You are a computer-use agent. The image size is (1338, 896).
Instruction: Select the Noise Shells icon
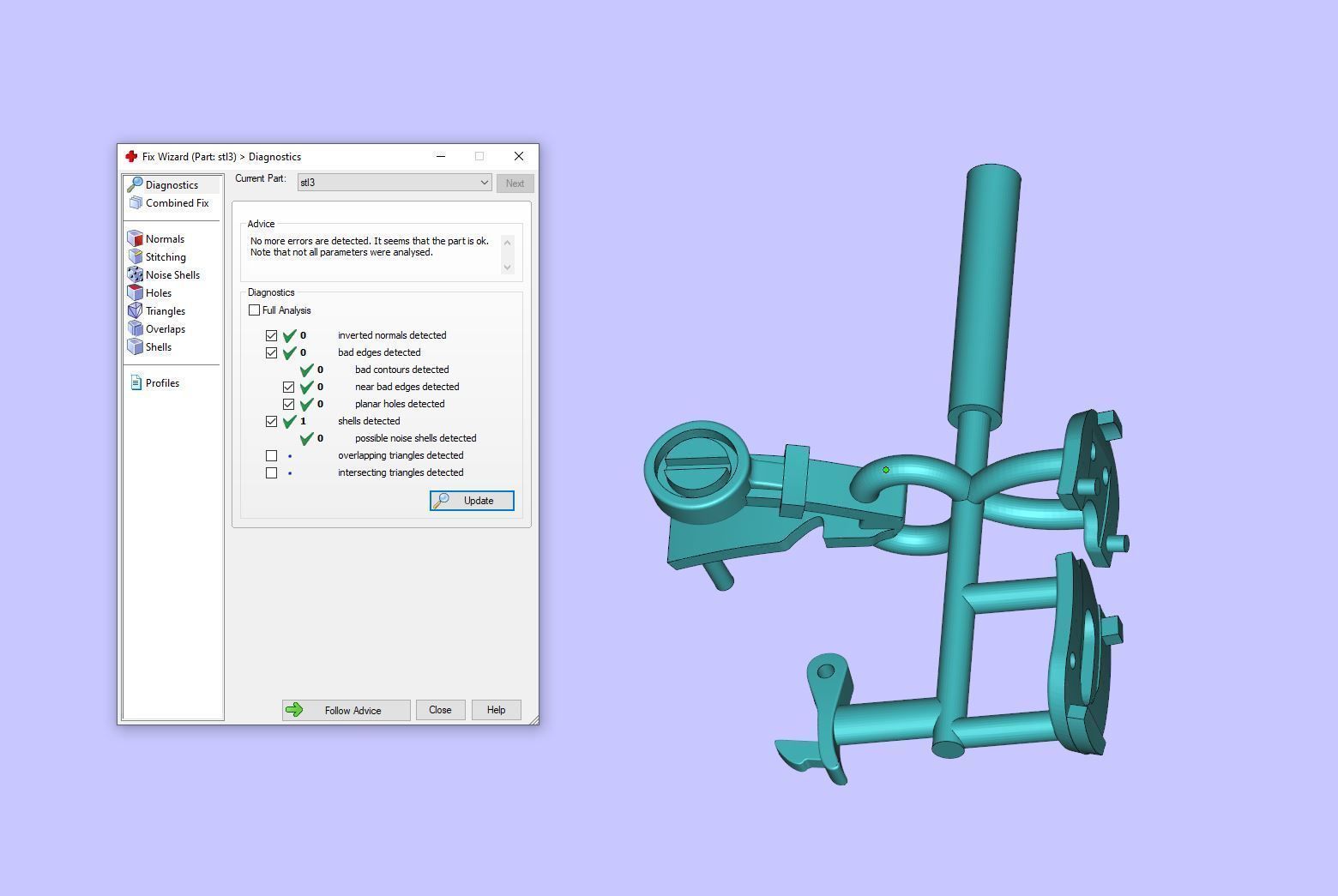[135, 274]
